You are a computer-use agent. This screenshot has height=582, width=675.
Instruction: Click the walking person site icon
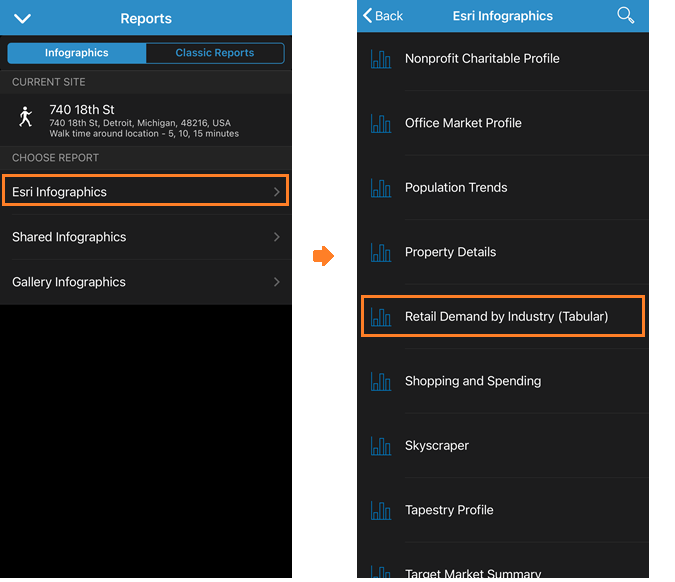[x=26, y=117]
